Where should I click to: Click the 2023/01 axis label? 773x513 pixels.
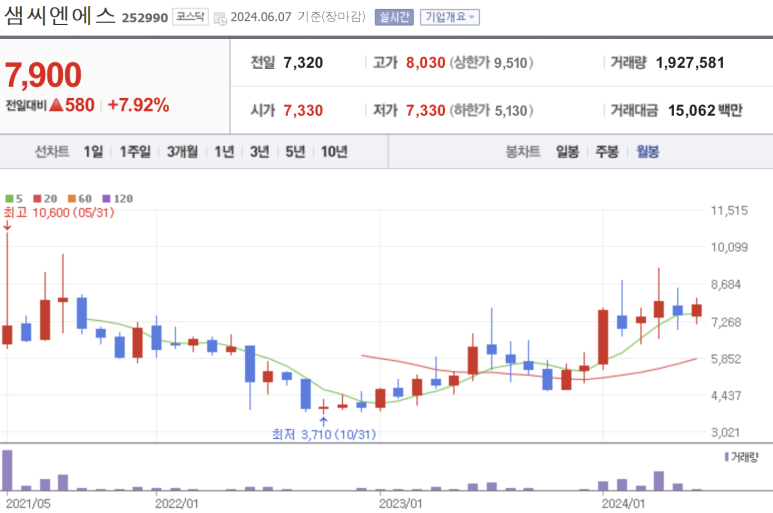coord(400,504)
